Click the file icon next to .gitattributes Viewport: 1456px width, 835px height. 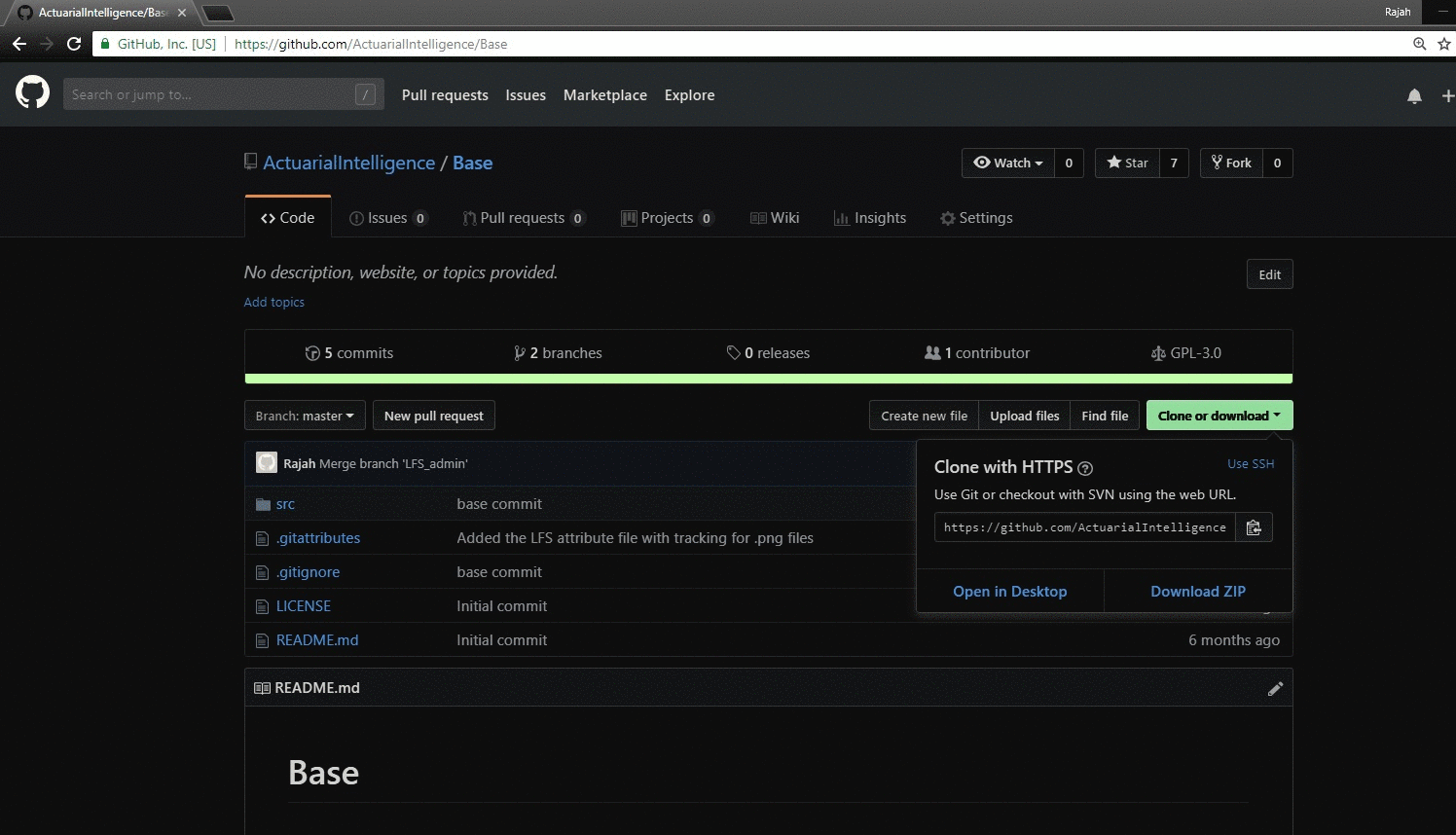262,538
